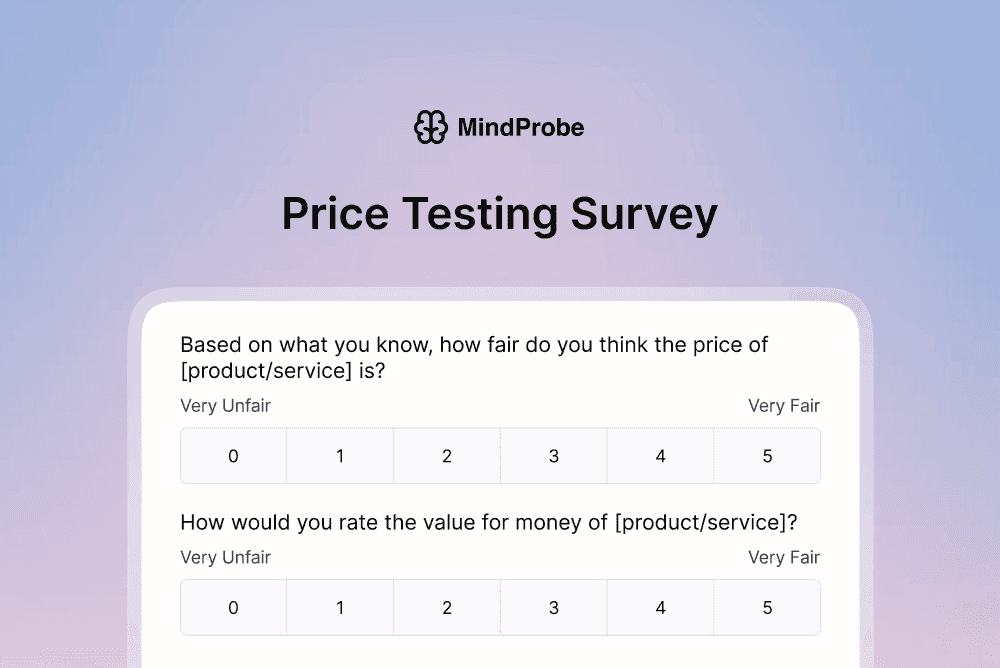The width and height of the screenshot is (1000, 668).
Task: Select rating 4 on the value for money scale
Action: (660, 607)
